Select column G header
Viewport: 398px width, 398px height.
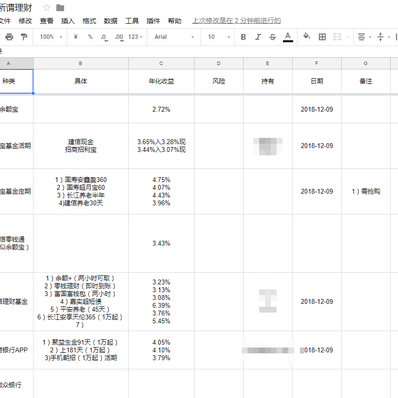(x=366, y=63)
